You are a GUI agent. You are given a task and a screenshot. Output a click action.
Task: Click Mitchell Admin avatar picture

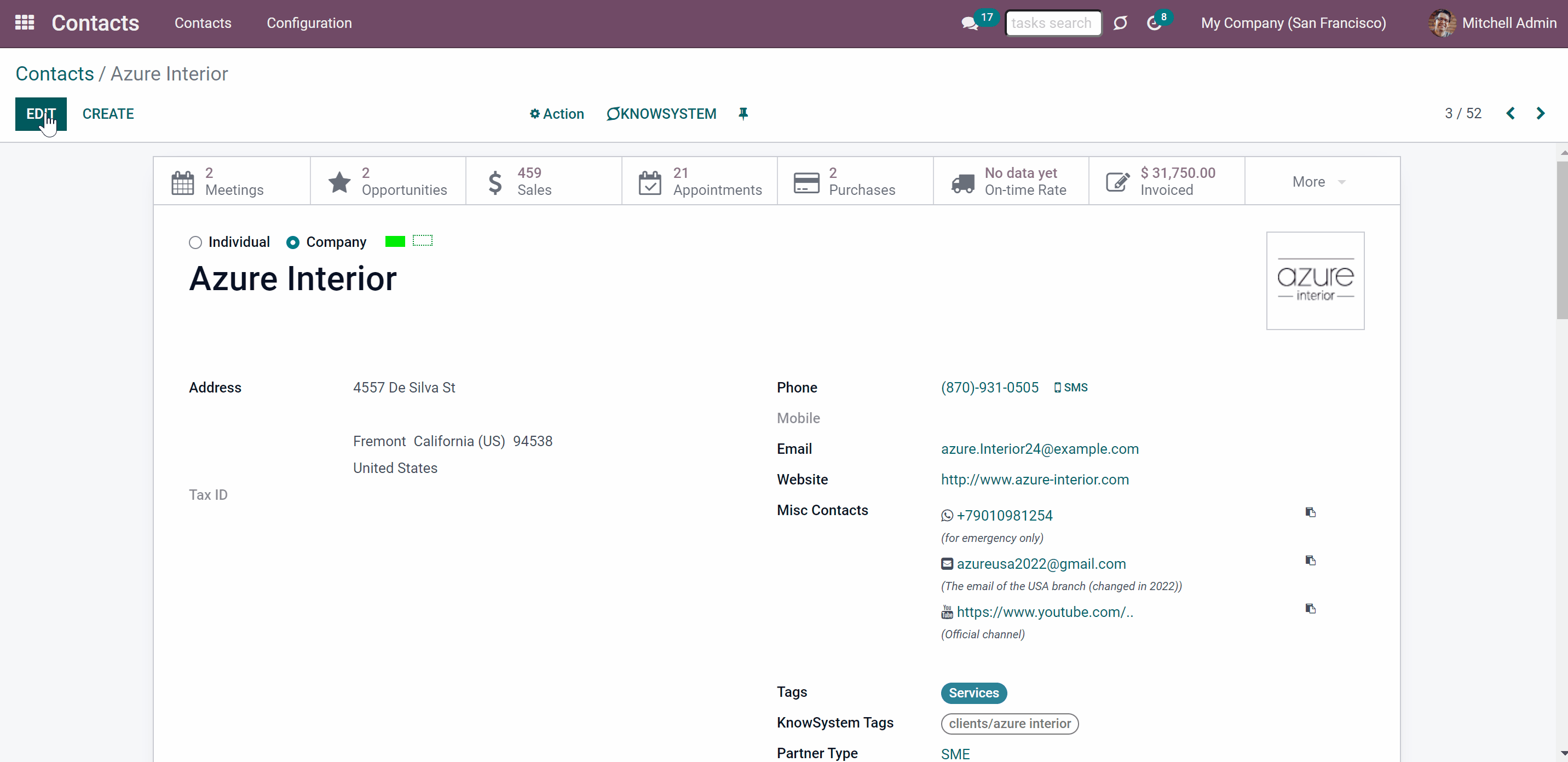tap(1442, 23)
